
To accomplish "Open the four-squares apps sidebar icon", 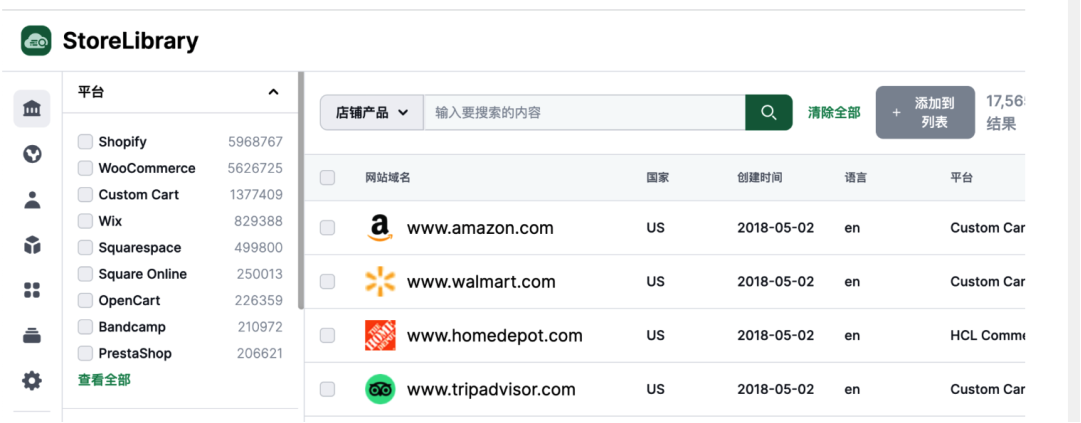I will pos(32,291).
